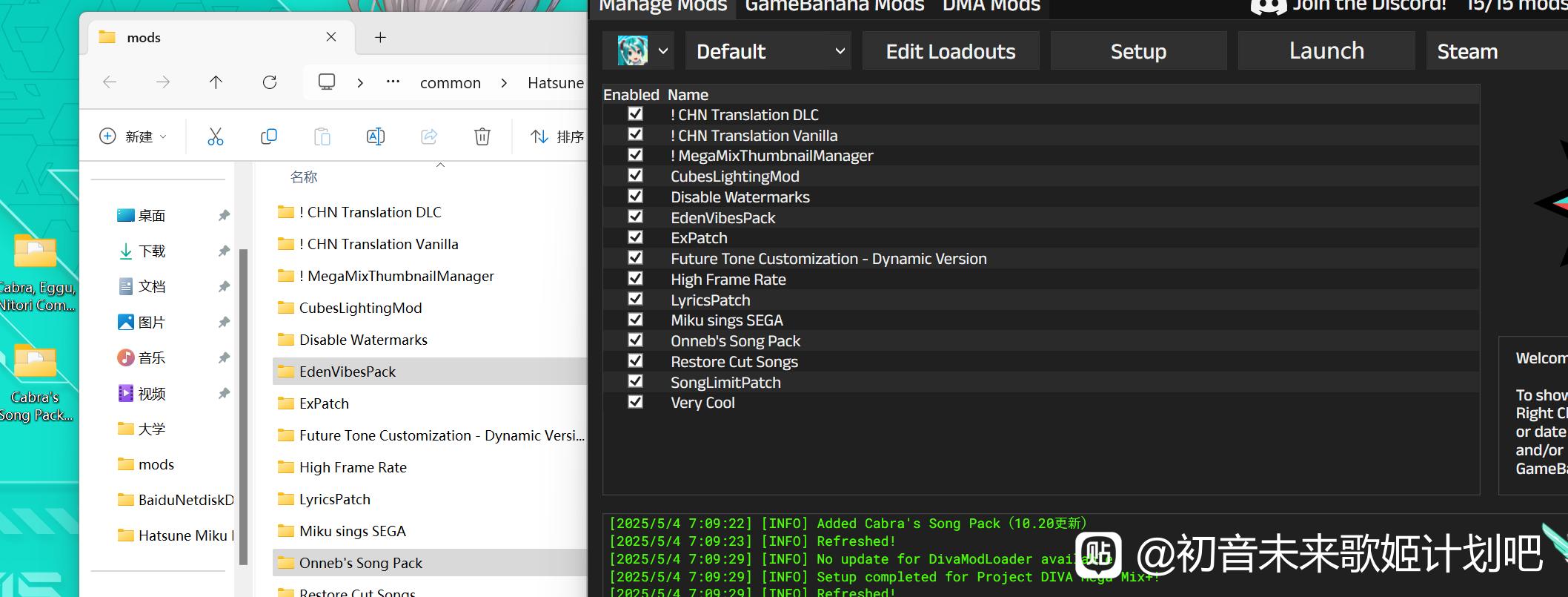Click the Forward arrow in File Explorer
The height and width of the screenshot is (597, 1568).
(x=163, y=82)
